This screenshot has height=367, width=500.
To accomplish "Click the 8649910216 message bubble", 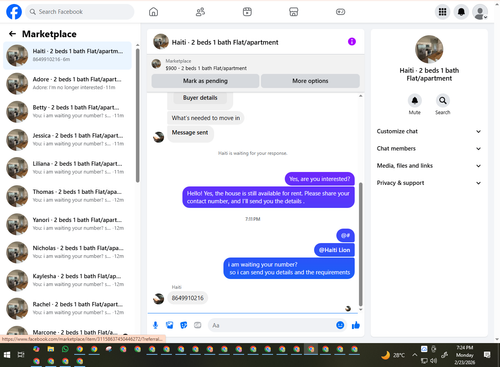I will [x=188, y=298].
